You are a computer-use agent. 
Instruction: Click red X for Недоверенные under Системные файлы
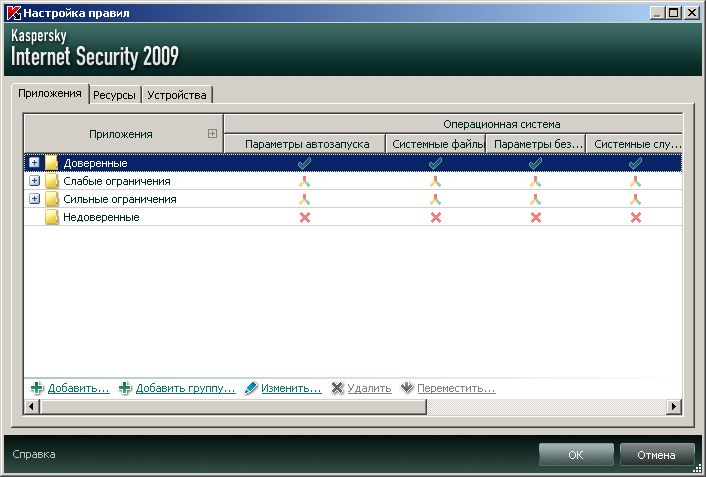tap(435, 217)
